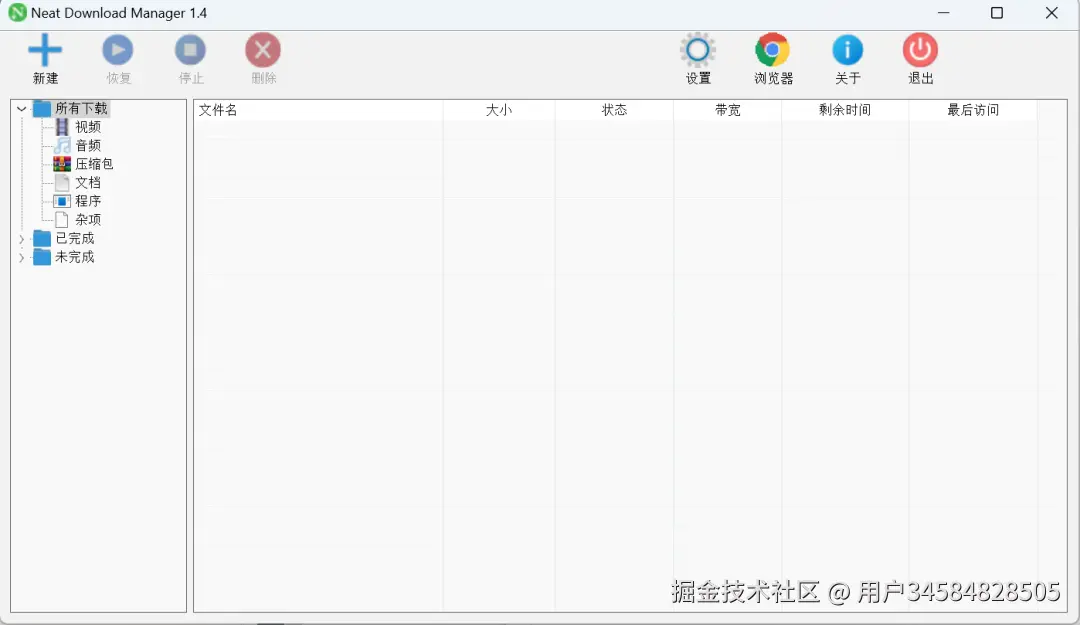Click the 新建 text label

click(45, 78)
